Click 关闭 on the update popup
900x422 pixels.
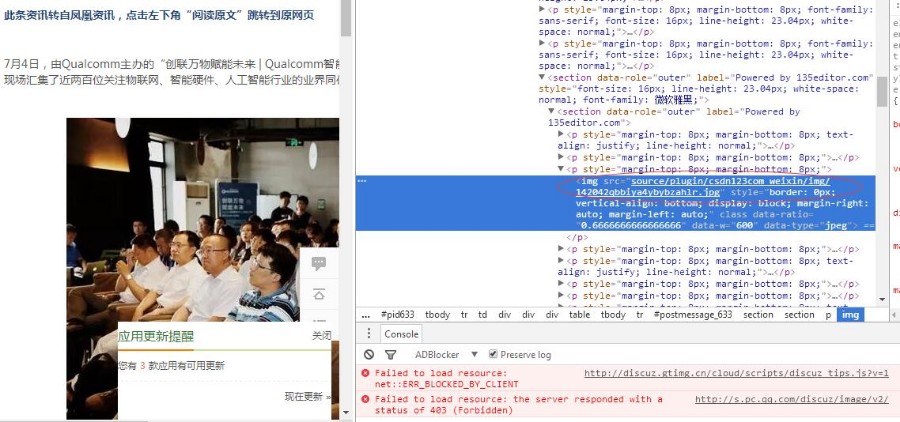[x=321, y=336]
